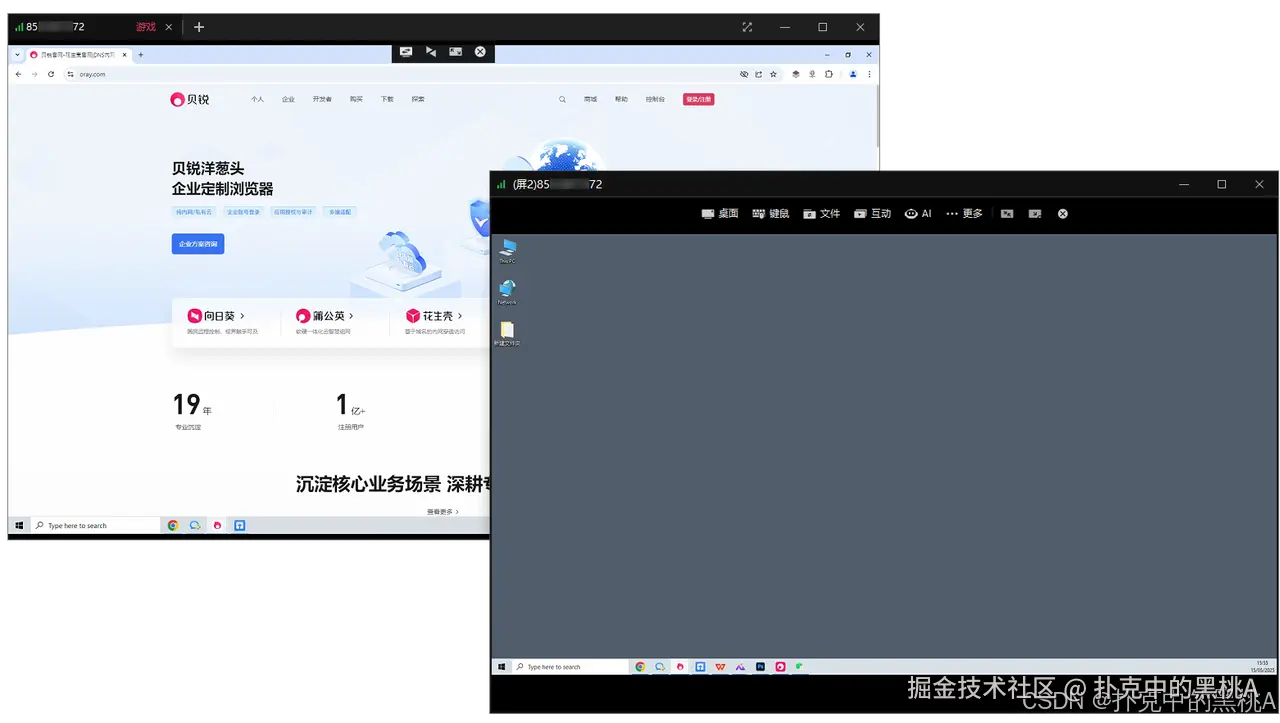
Task: Click the second screen-switch icon after 更多
Action: tap(1035, 213)
